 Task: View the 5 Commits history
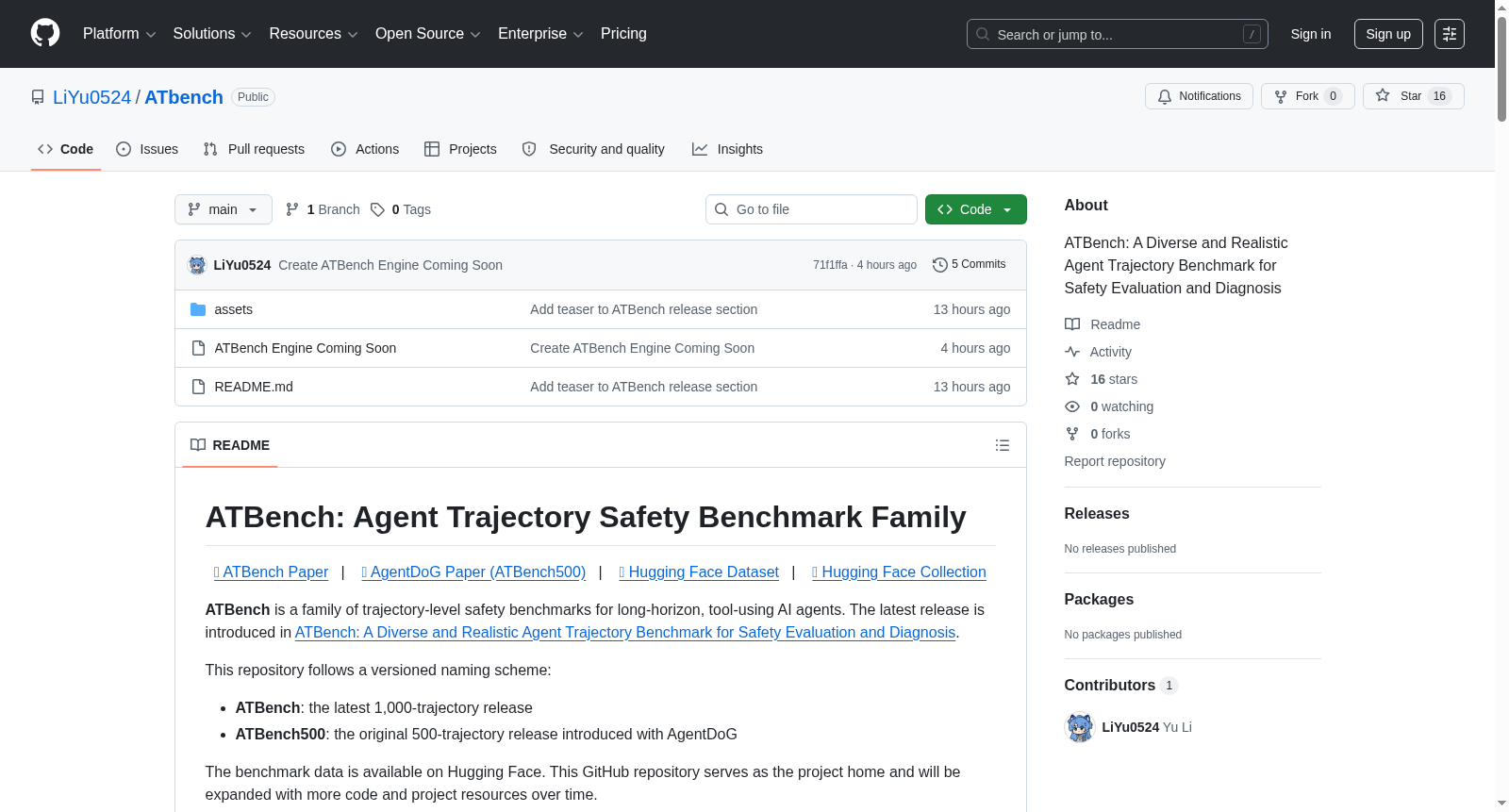[970, 265]
